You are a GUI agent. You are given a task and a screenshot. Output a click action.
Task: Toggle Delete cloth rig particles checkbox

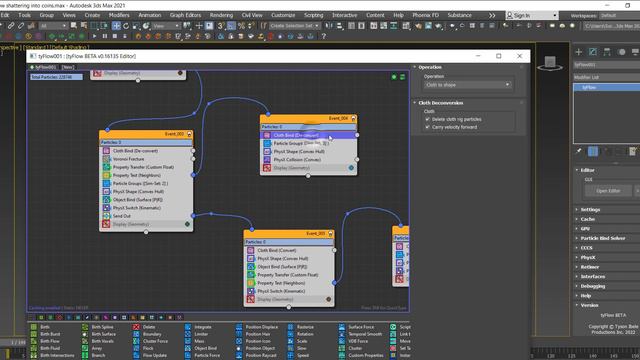pyautogui.click(x=427, y=119)
